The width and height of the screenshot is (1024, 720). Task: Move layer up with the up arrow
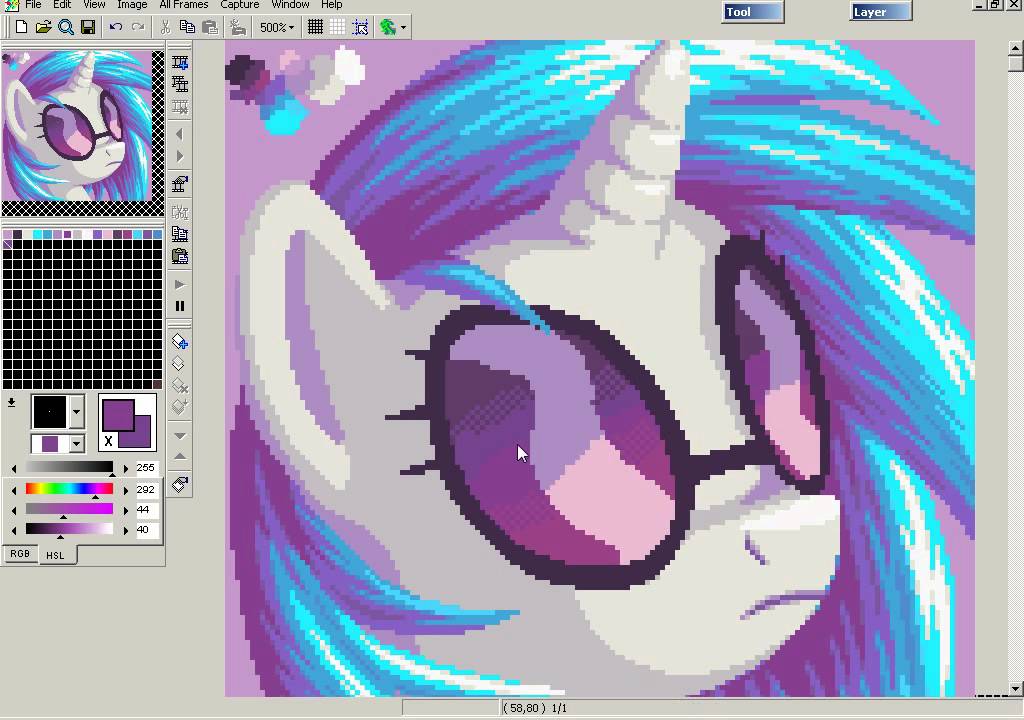(180, 456)
